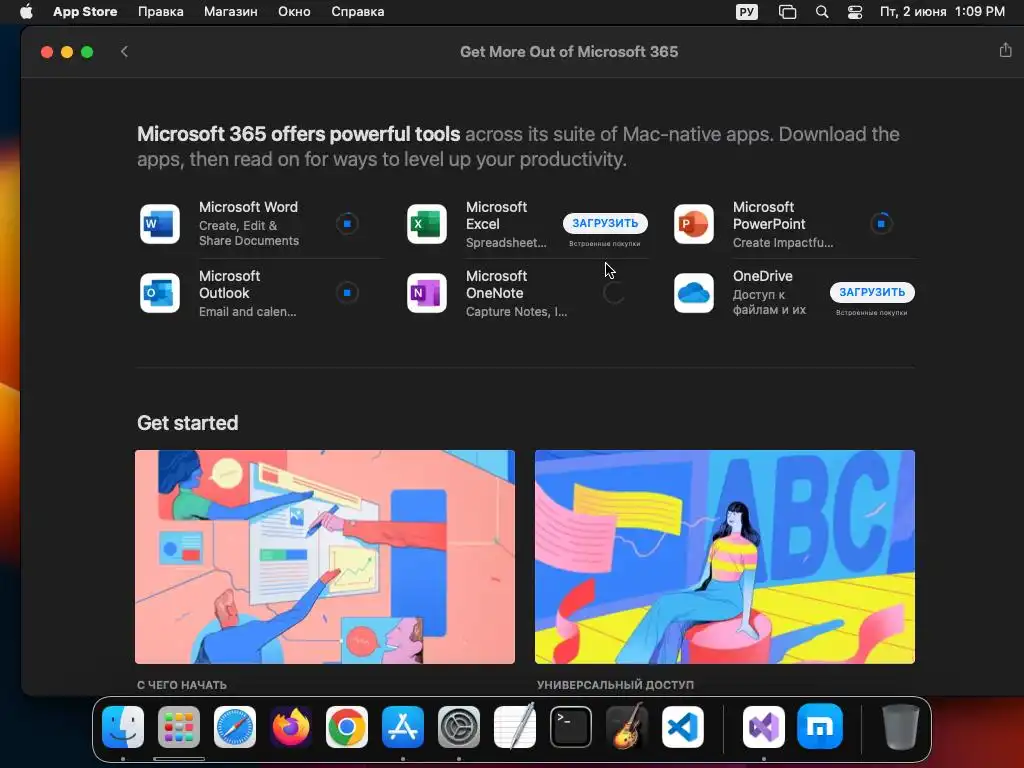Launch Maxthon browser from the Dock
Screen dimensions: 1024x768
[820, 727]
